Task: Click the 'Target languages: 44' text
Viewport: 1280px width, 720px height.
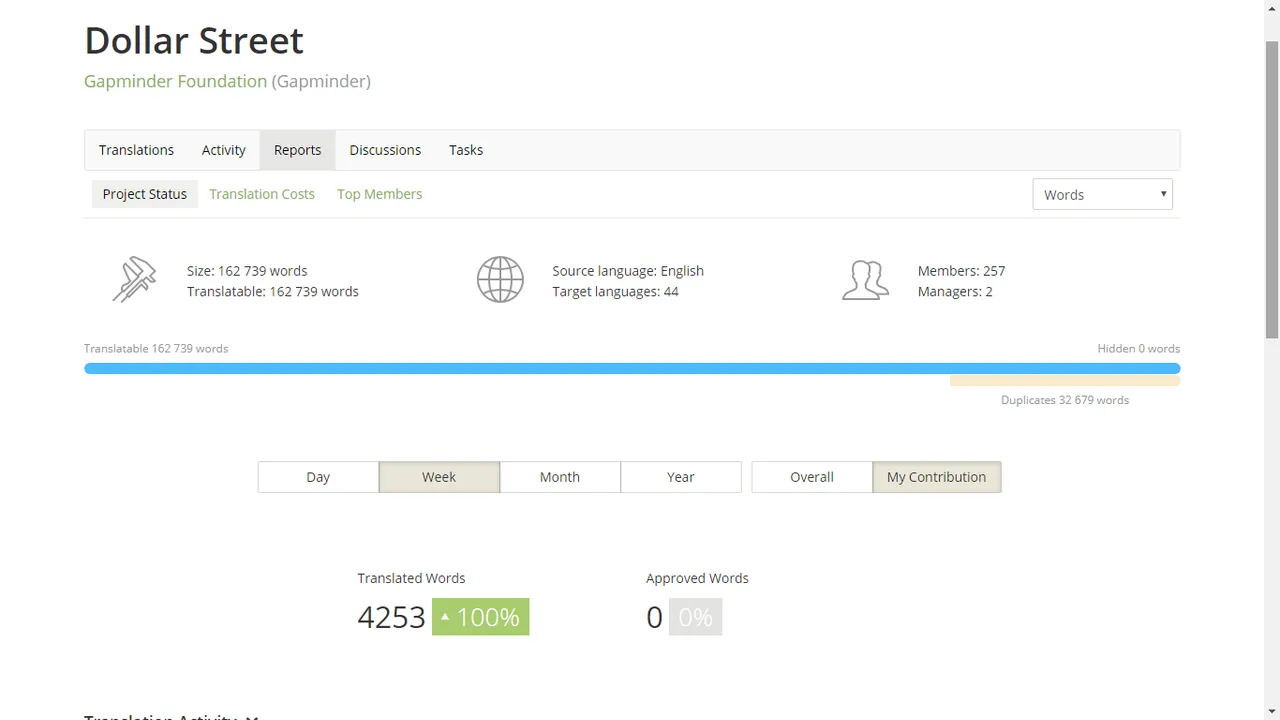Action: [615, 292]
